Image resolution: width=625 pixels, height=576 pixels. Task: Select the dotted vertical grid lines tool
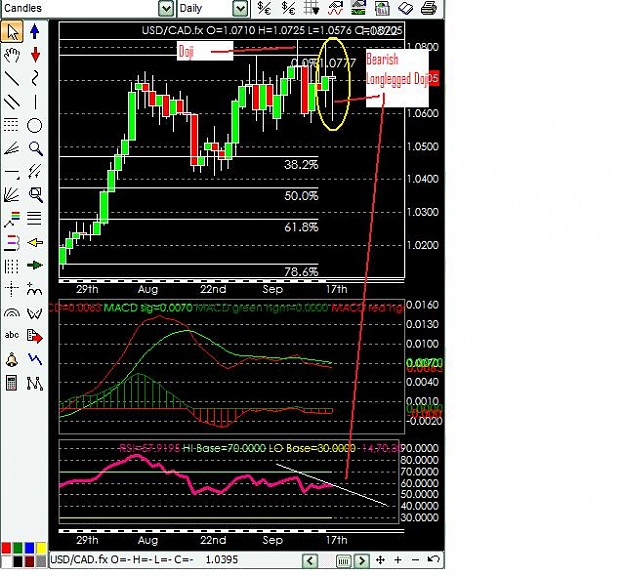pos(11,266)
